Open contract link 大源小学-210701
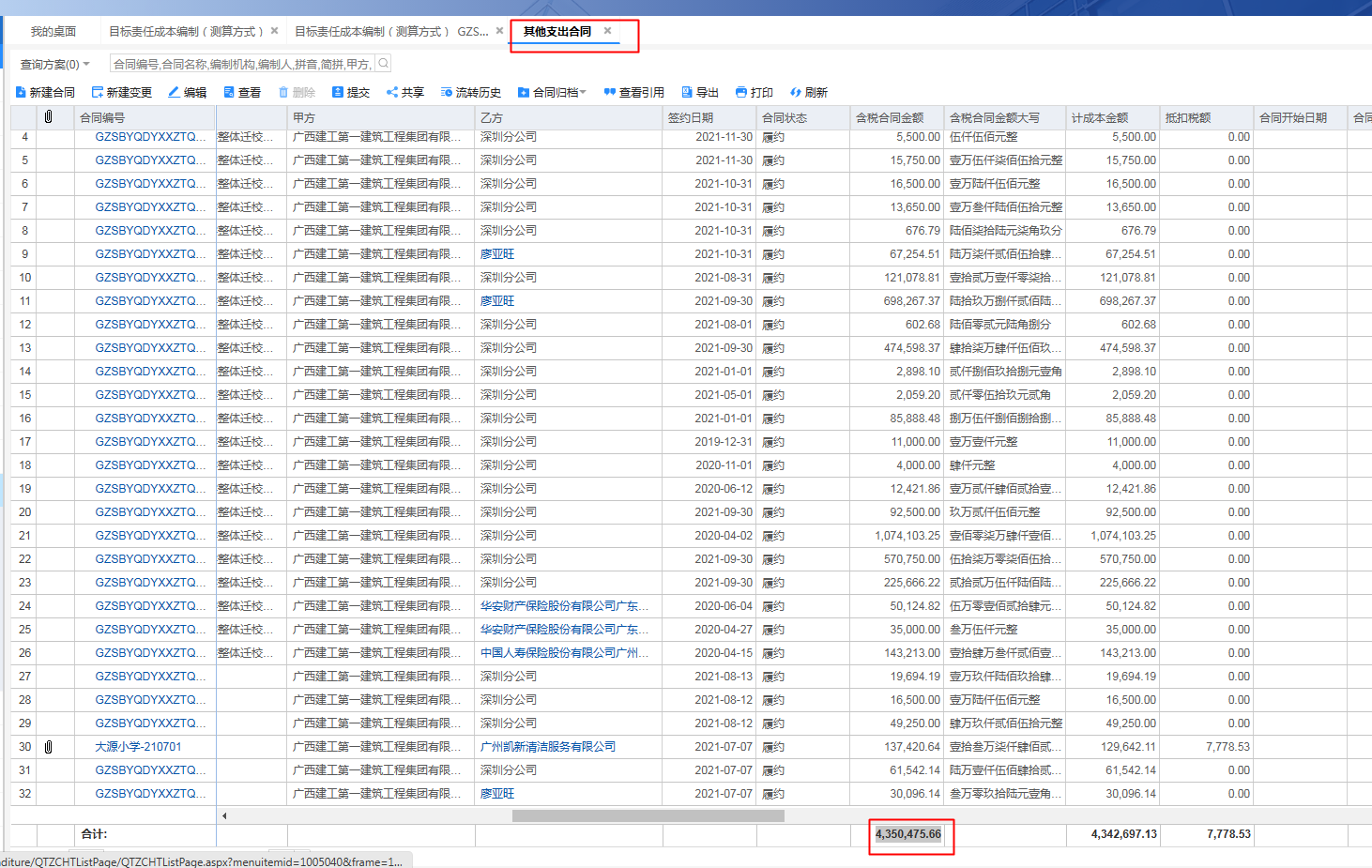The width and height of the screenshot is (1372, 868). click(x=138, y=747)
